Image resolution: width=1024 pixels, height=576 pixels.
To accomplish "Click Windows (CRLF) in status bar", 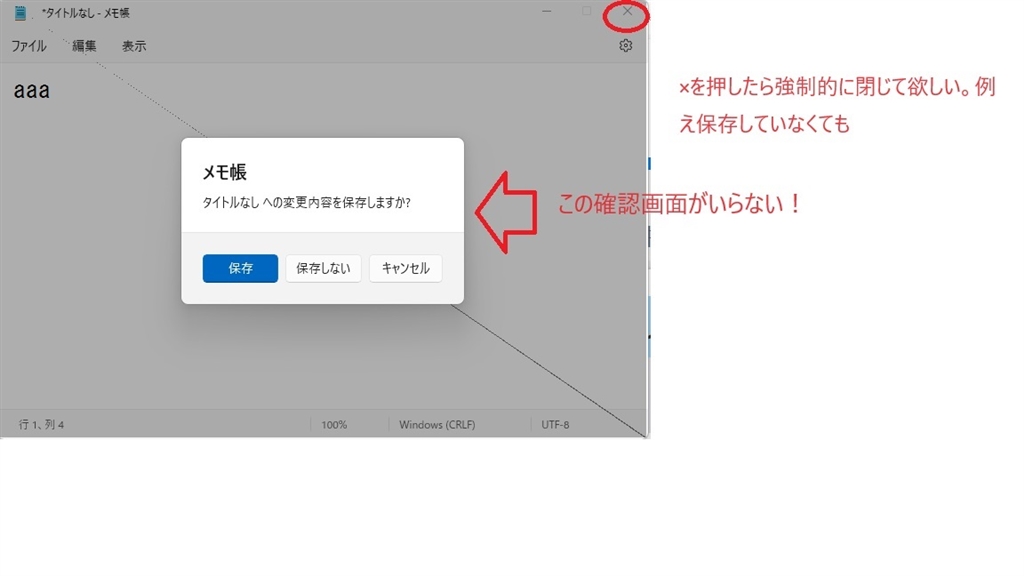I will [437, 424].
